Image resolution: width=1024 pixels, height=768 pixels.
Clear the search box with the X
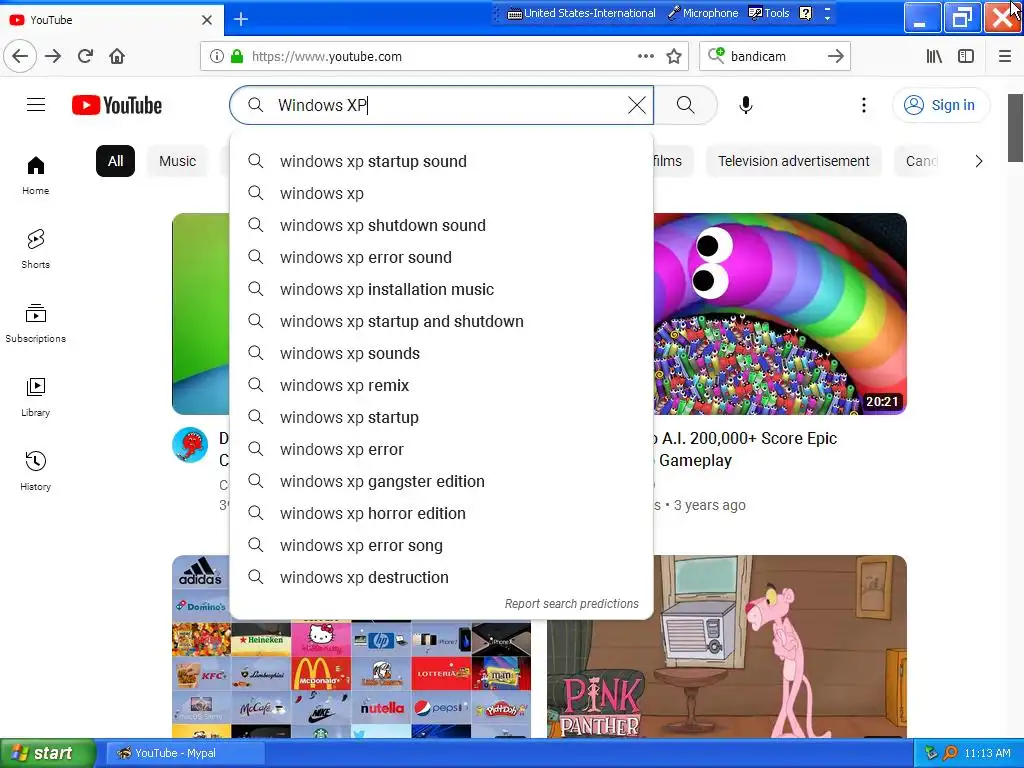[637, 105]
